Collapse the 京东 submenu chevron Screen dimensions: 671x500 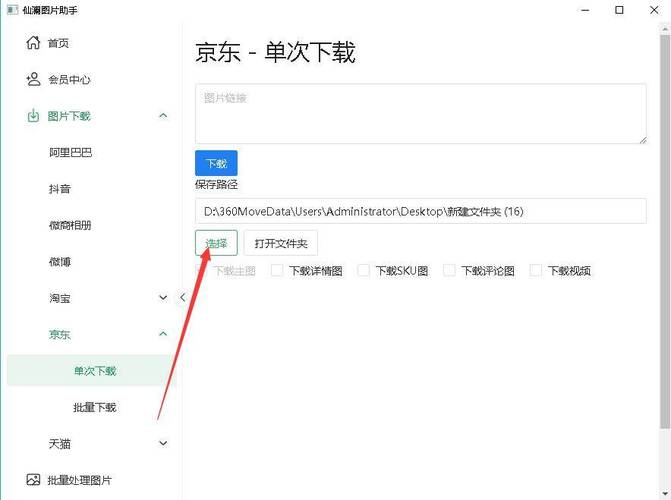tap(163, 334)
